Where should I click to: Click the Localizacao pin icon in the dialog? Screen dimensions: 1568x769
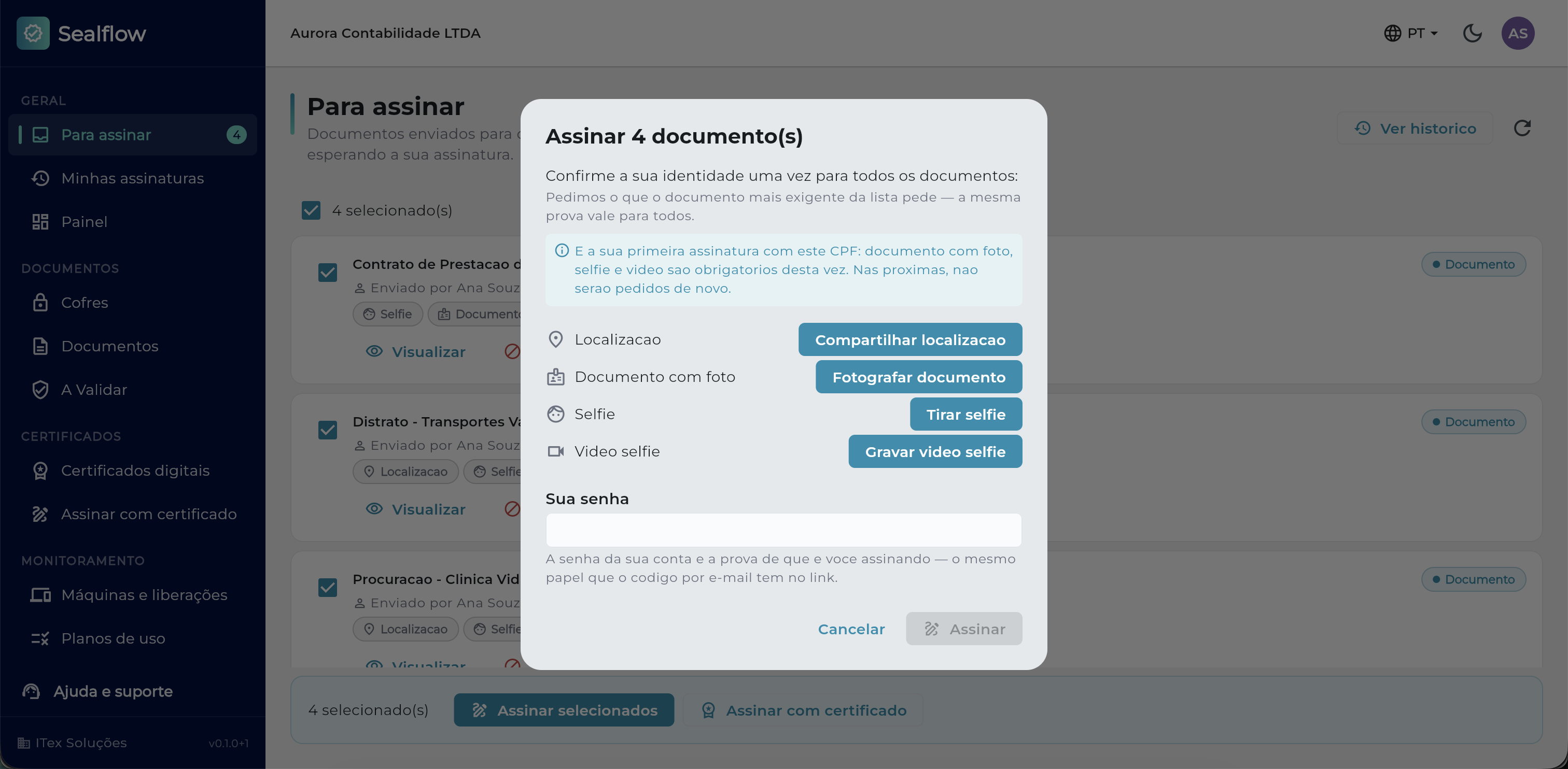tap(555, 339)
